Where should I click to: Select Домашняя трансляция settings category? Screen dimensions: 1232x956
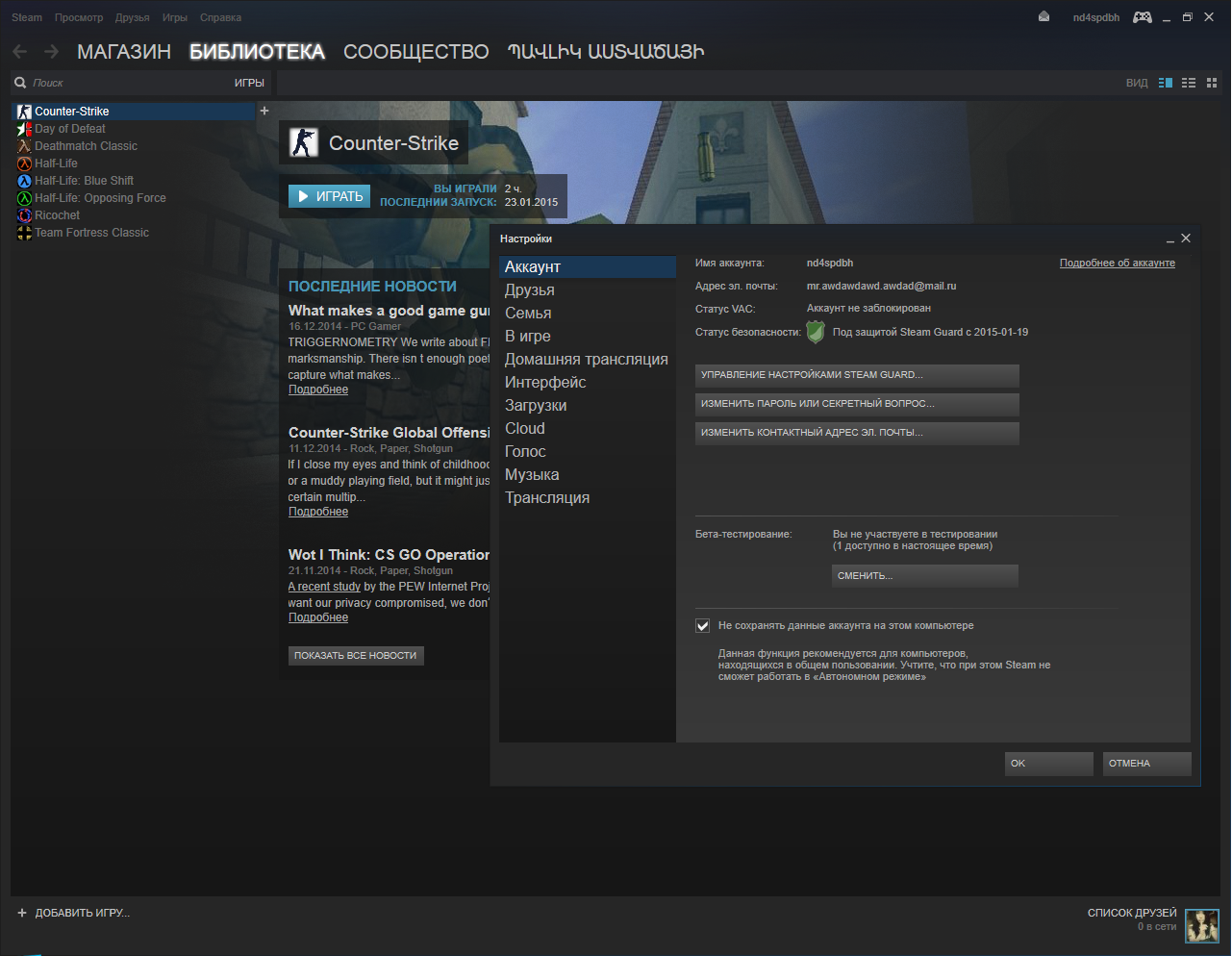pyautogui.click(x=588, y=359)
